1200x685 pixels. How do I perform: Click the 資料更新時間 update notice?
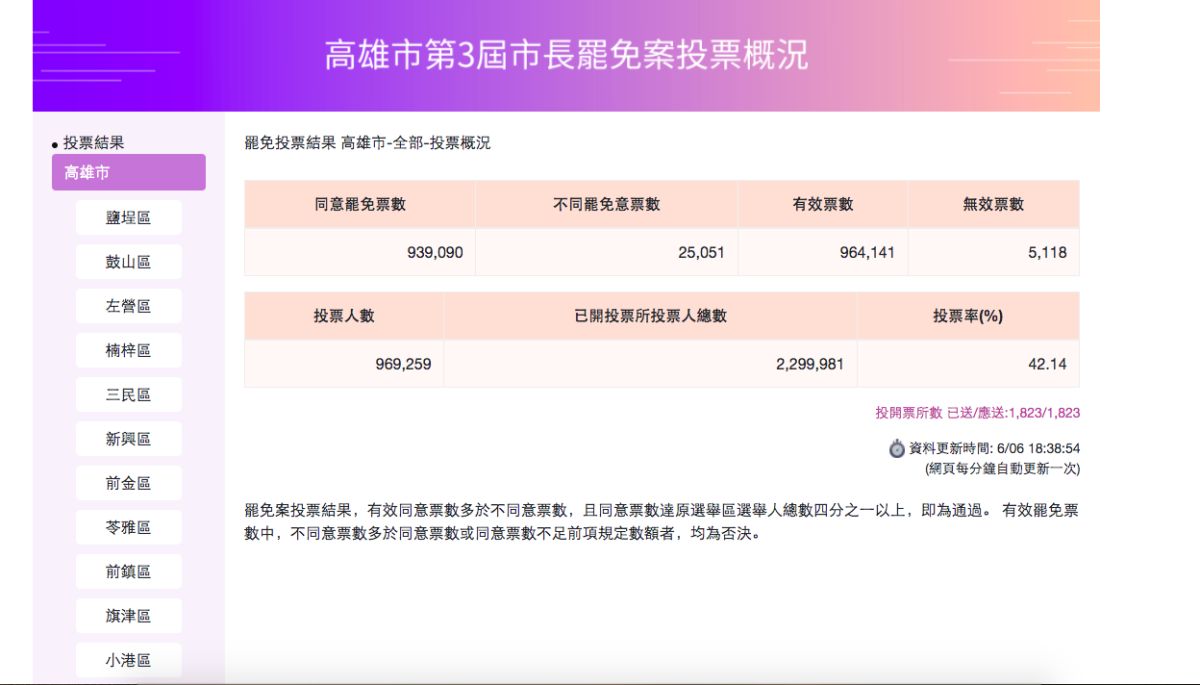(x=995, y=448)
